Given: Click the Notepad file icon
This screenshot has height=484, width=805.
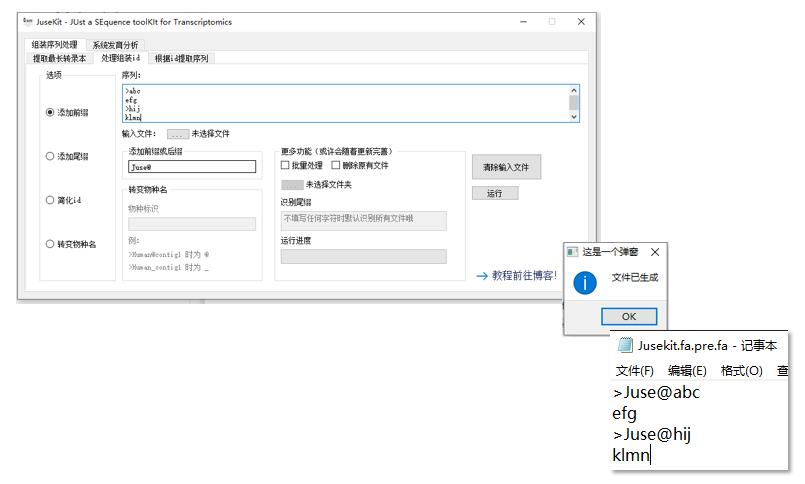Looking at the screenshot, I should 625,346.
